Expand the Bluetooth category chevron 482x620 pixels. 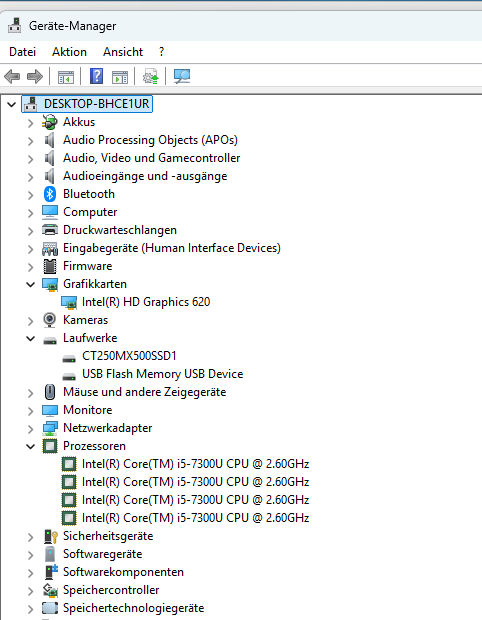click(30, 195)
